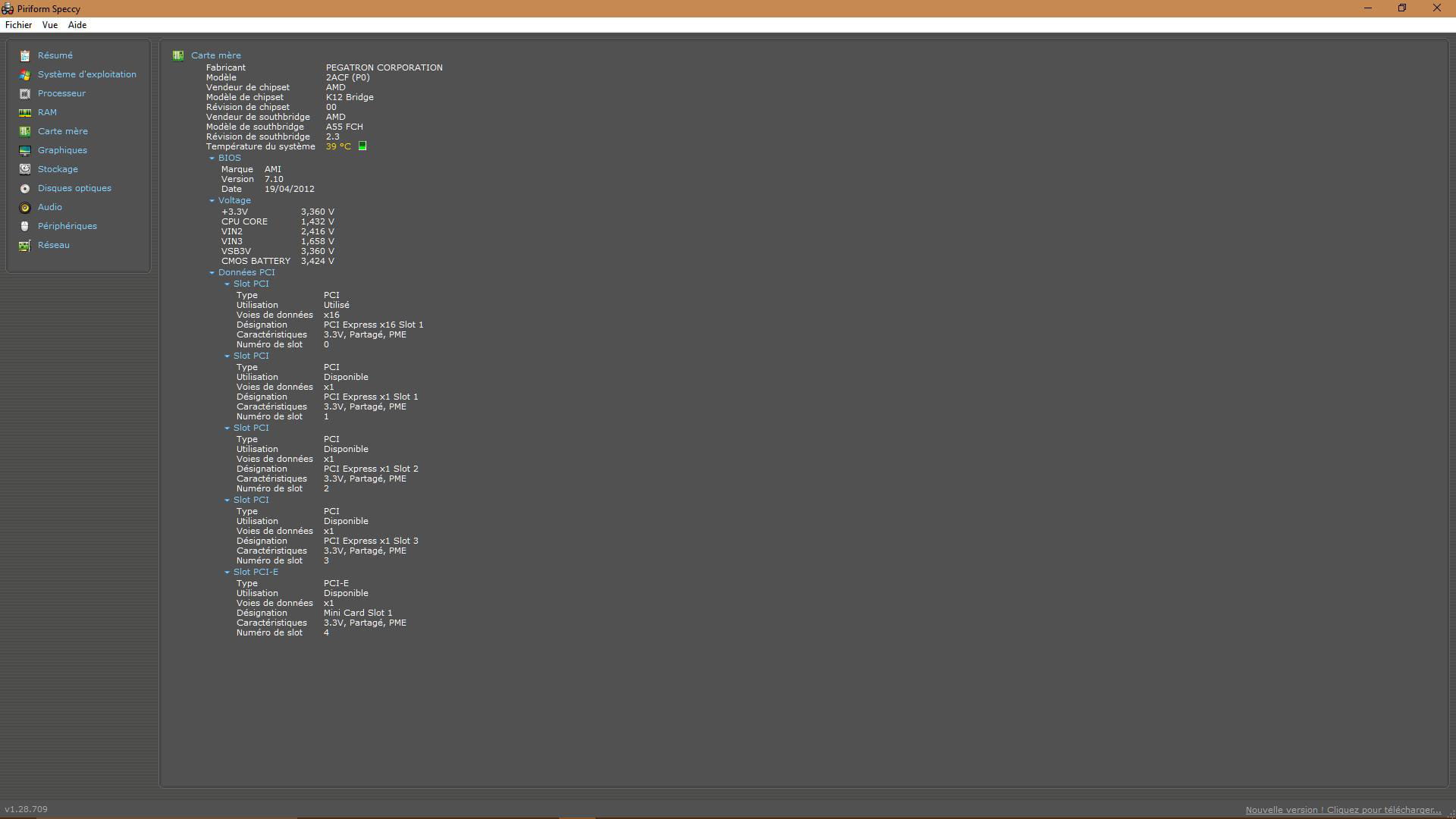
Task: Open the Réseau section
Action: 54,245
